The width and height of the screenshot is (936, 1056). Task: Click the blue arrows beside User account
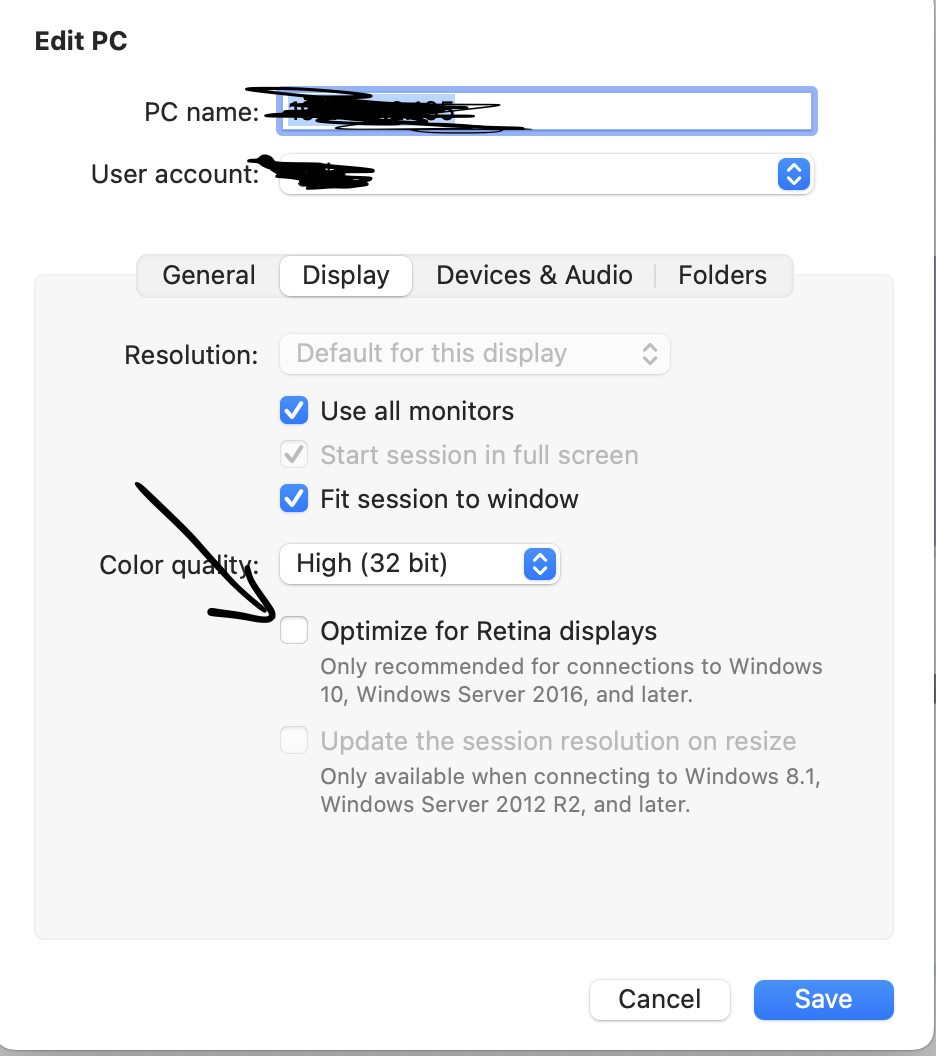(792, 174)
